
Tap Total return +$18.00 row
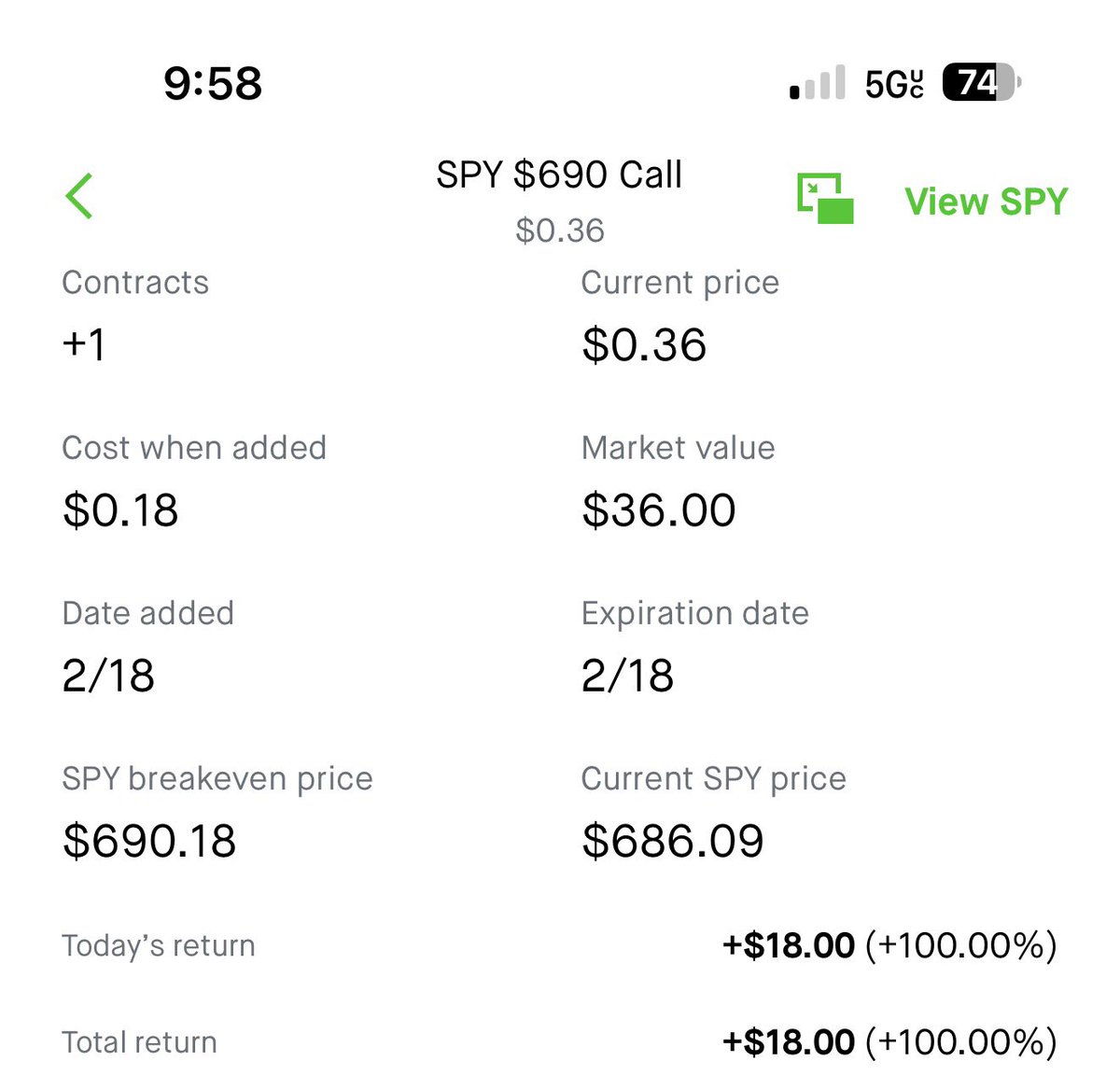tap(560, 1042)
